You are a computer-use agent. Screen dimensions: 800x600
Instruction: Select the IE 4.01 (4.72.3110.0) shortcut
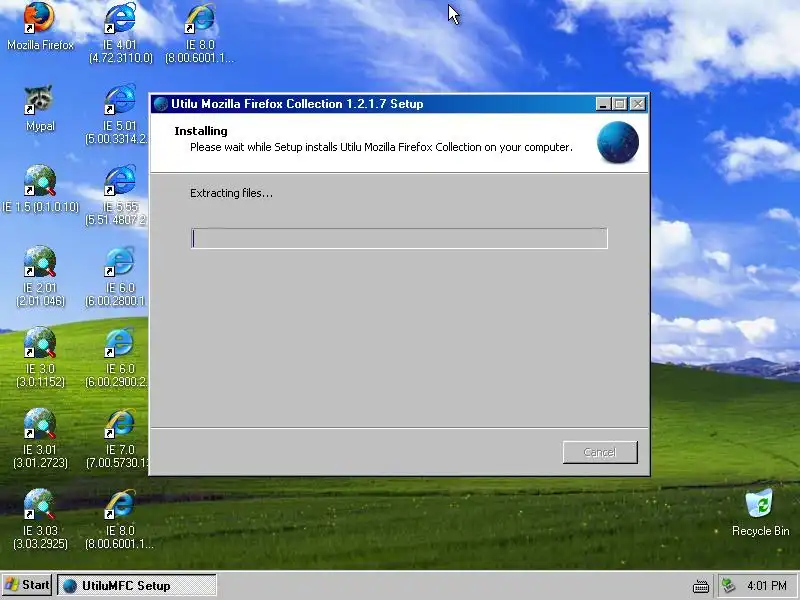pos(120,33)
